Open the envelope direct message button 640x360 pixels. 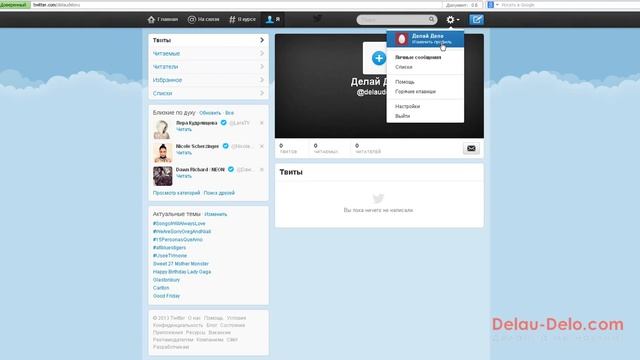[471, 149]
